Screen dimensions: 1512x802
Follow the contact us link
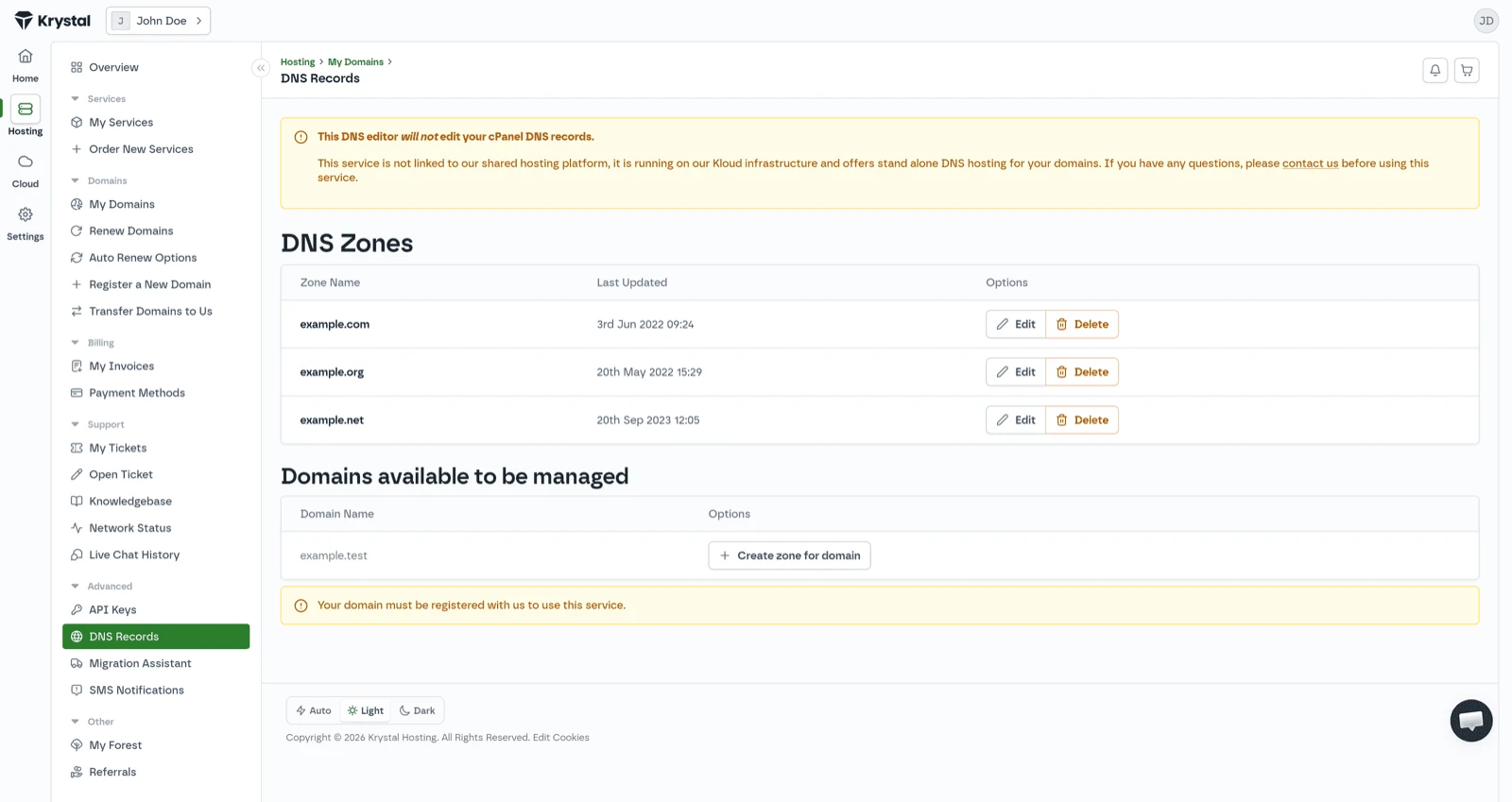click(1310, 163)
